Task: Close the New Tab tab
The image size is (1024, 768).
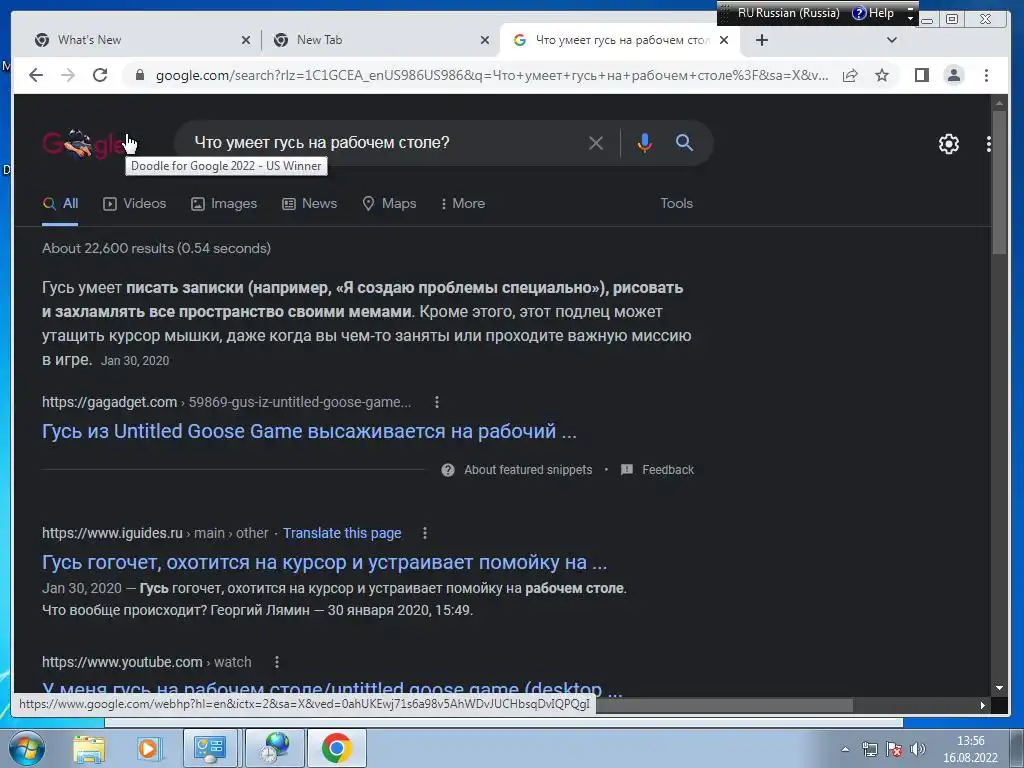Action: pos(485,40)
